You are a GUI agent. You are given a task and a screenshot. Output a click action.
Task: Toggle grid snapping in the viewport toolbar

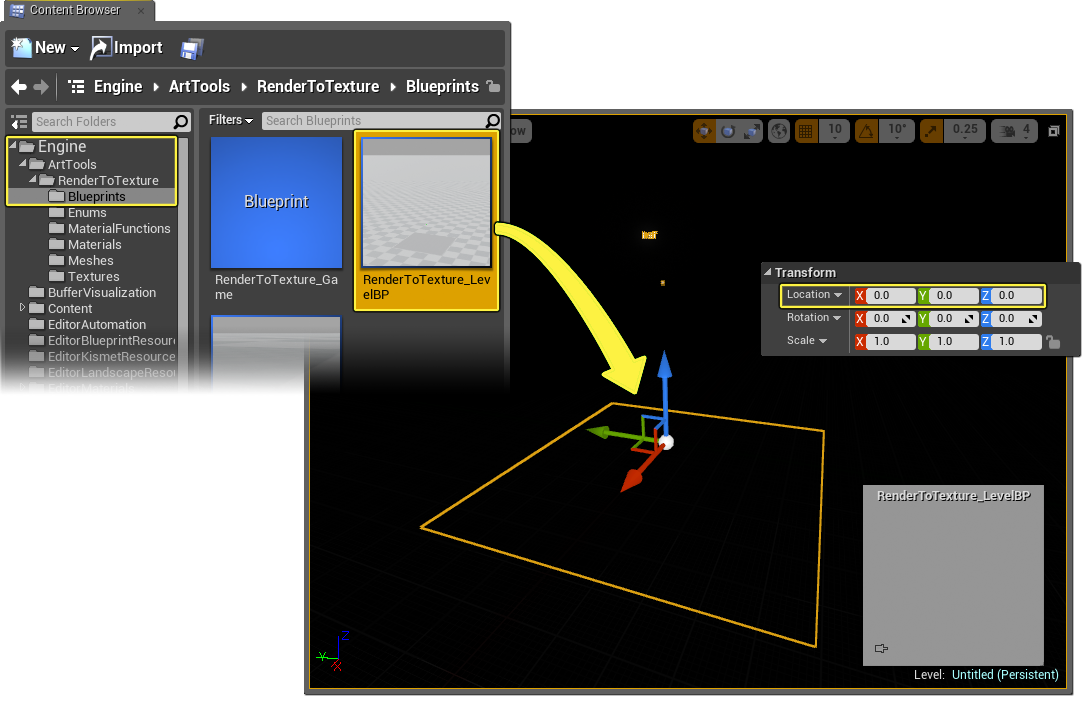(805, 131)
